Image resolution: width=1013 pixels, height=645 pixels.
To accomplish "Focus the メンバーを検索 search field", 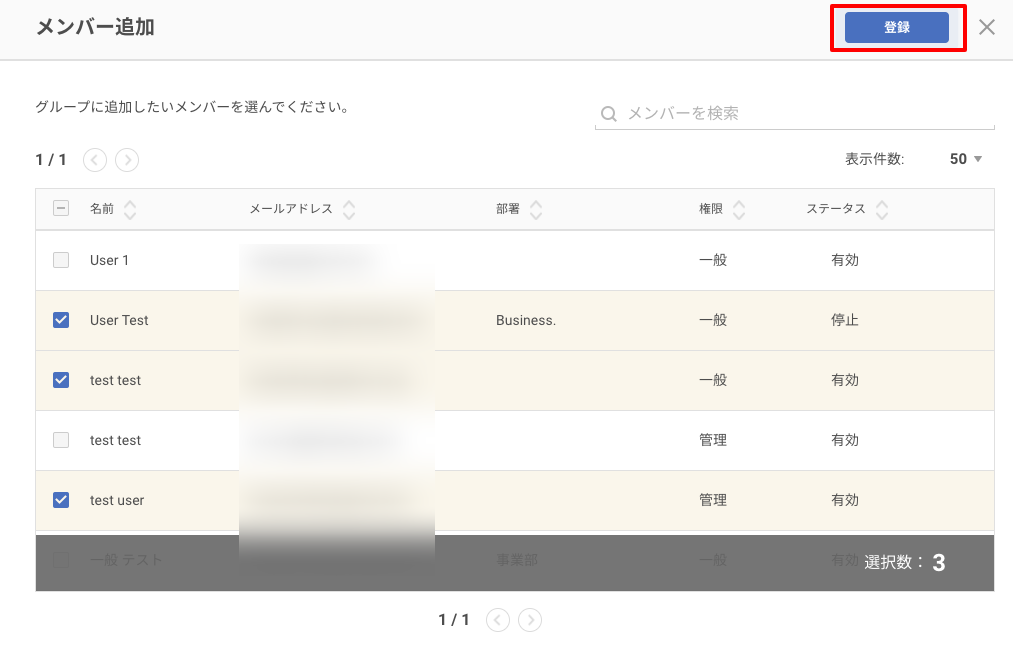I will tap(794, 114).
